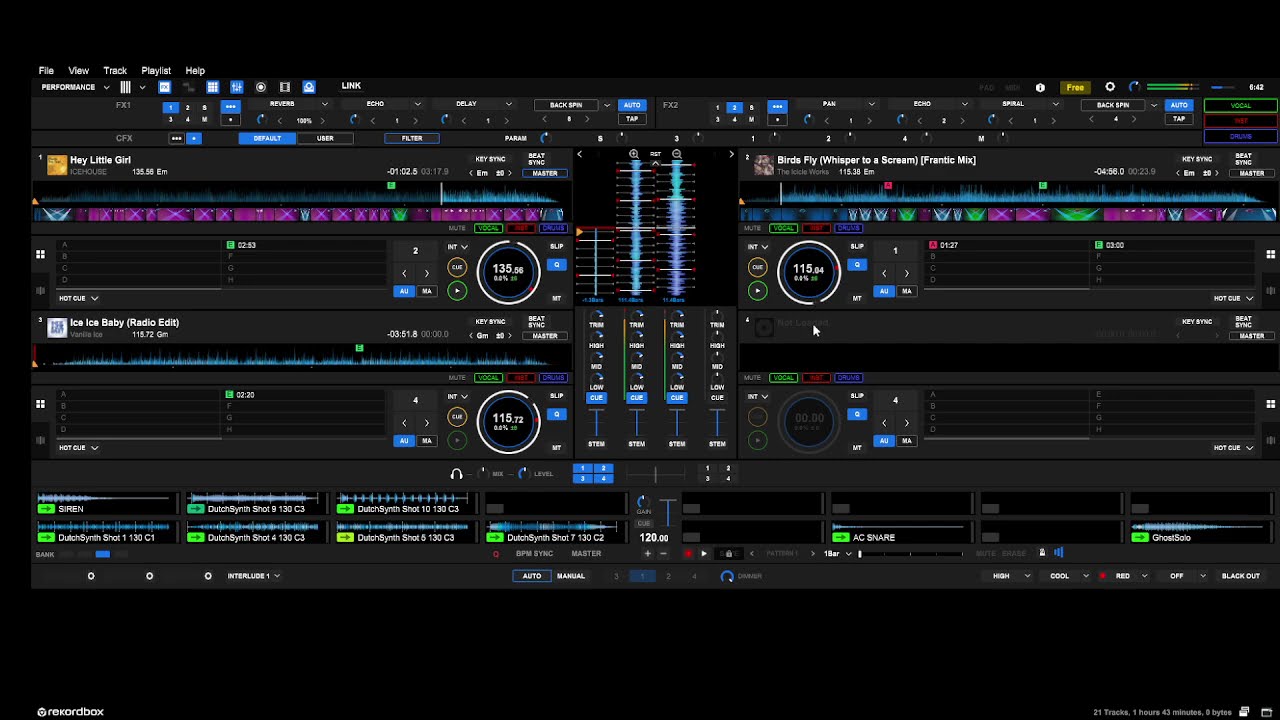Open the Help menu
Screen dimensions: 1280x720
pos(195,71)
